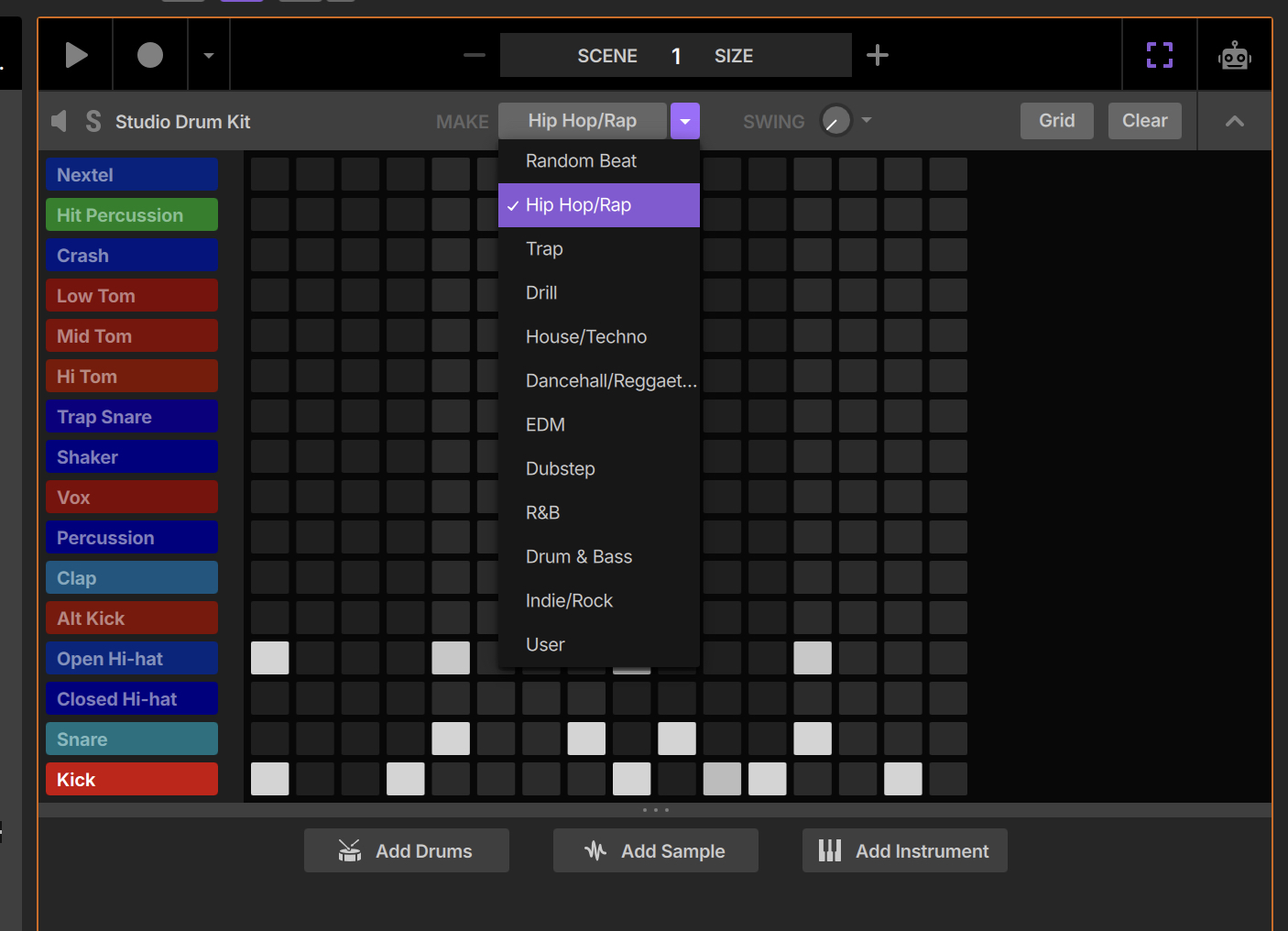Solo the Studio Drum Kit track

[x=93, y=122]
